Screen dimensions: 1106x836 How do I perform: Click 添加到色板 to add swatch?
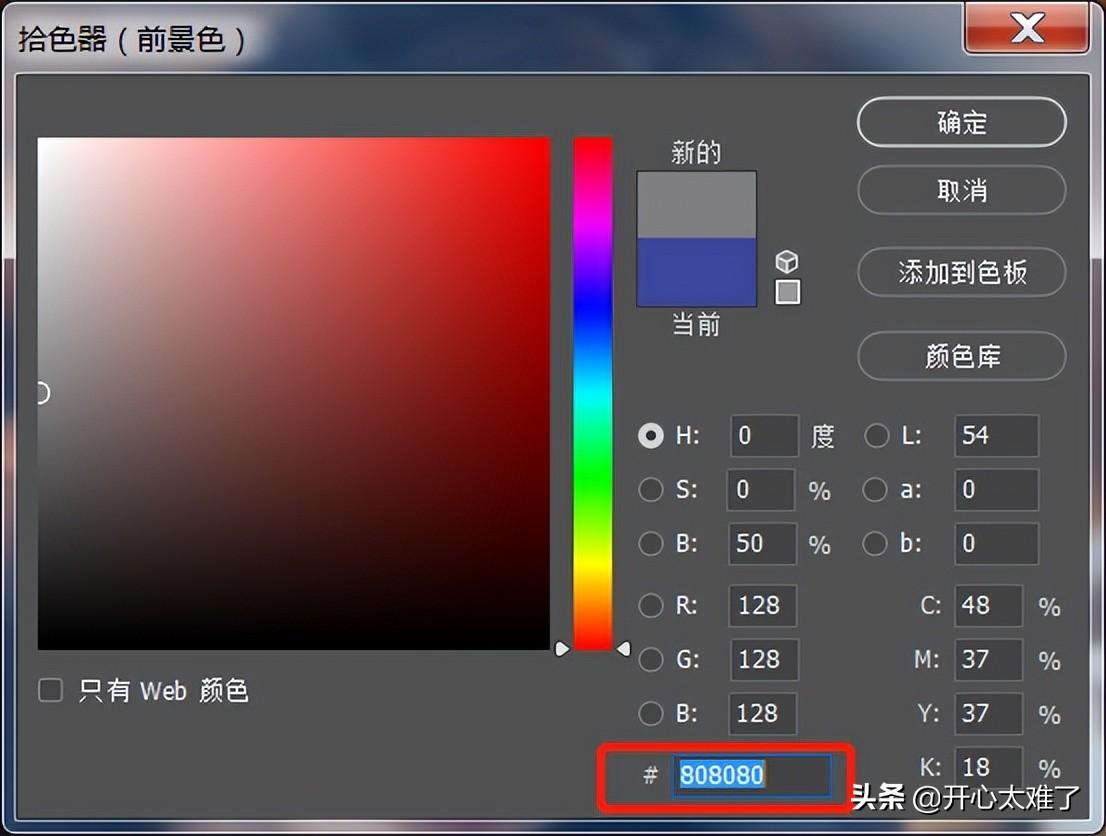point(961,272)
